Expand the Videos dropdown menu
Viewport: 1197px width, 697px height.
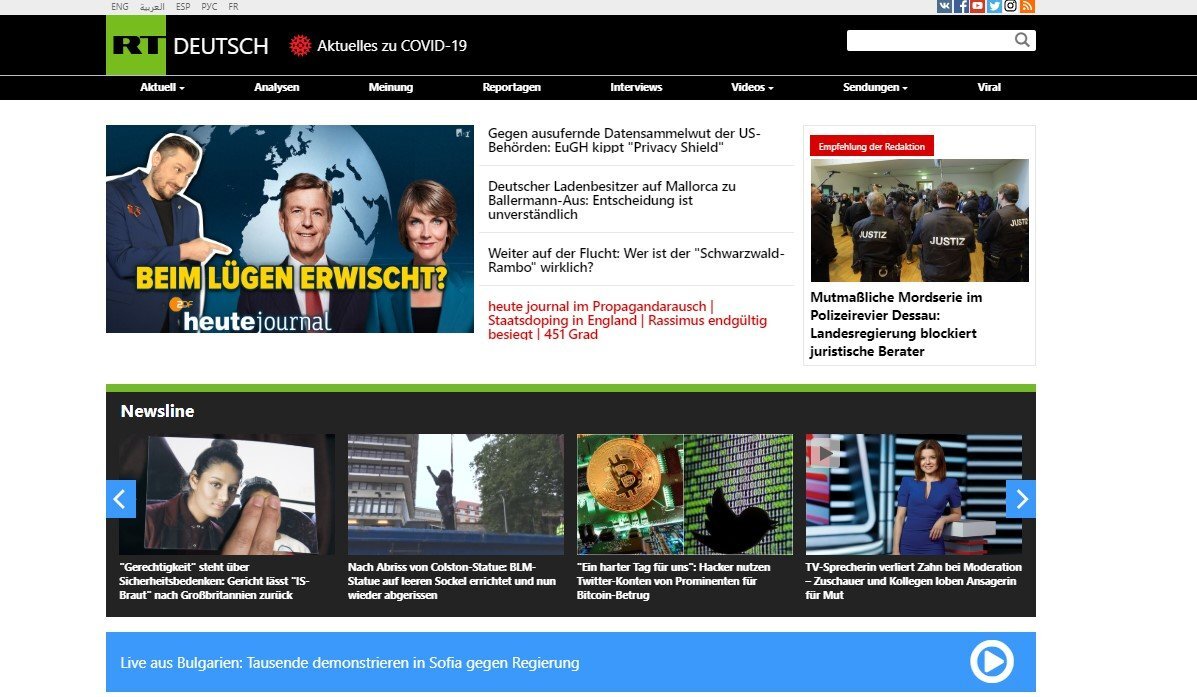(752, 87)
